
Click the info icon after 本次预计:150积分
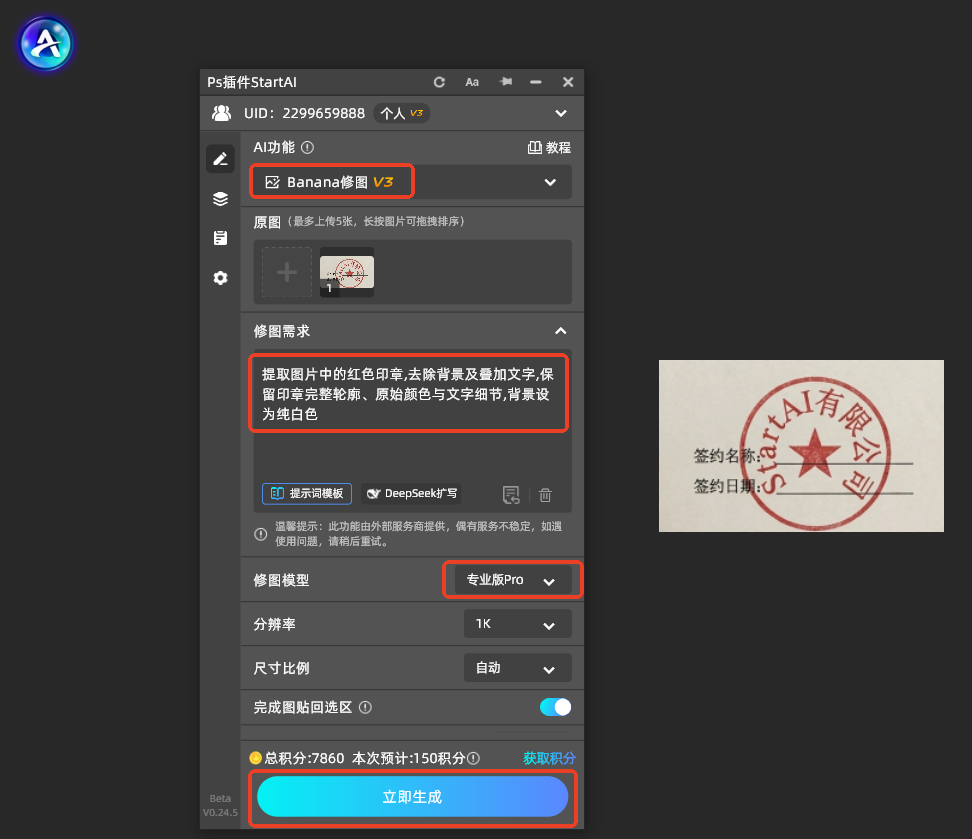(x=474, y=758)
